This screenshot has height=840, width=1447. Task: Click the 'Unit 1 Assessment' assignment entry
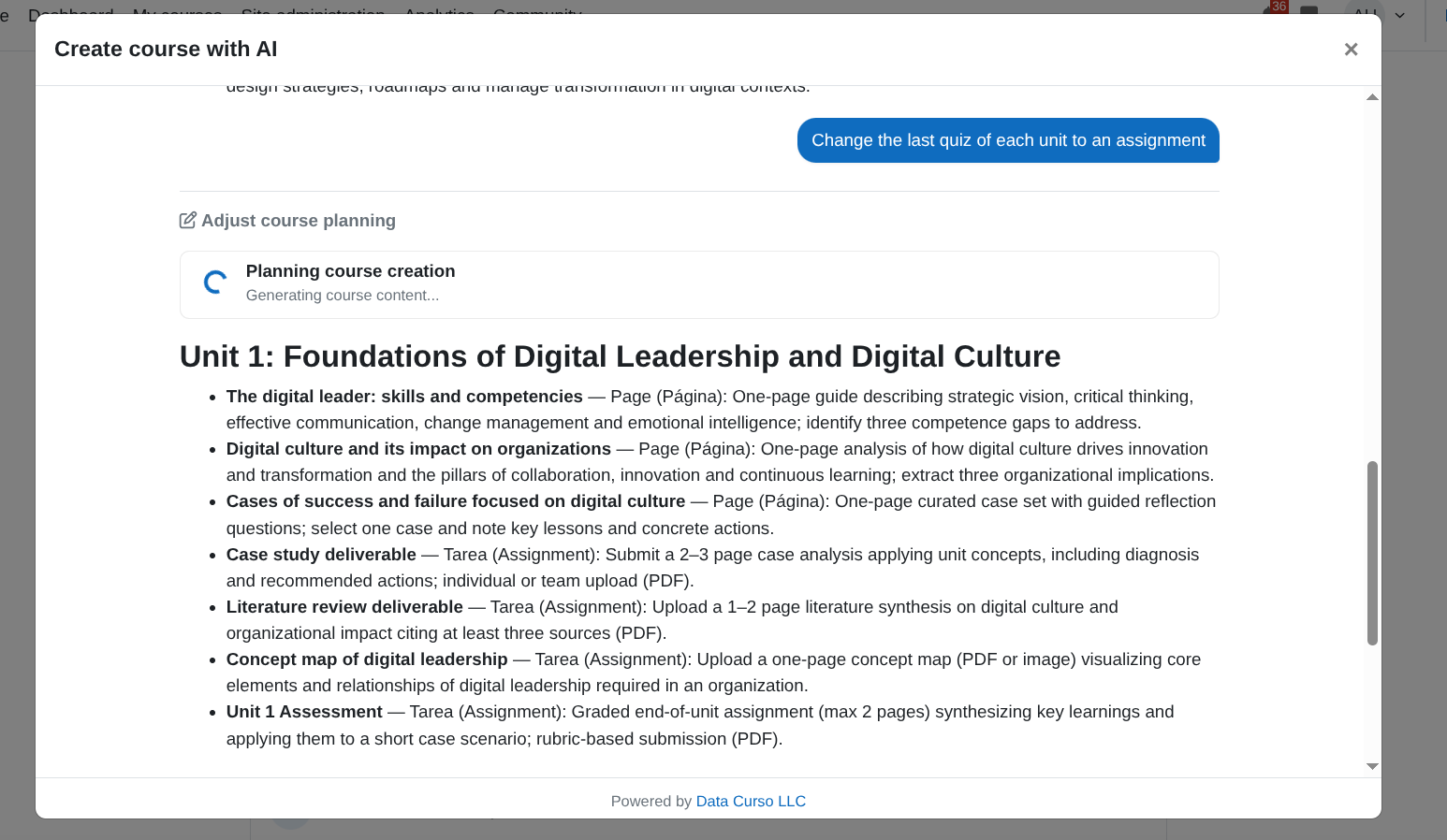[x=304, y=712]
